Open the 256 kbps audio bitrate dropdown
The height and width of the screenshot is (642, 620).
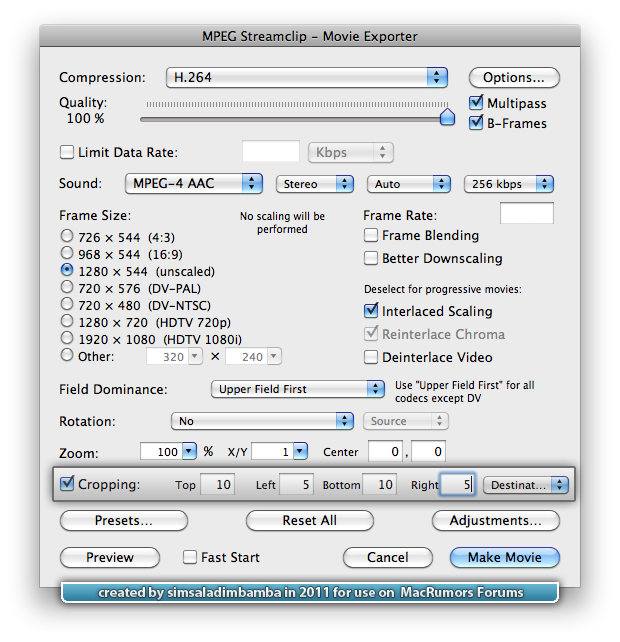coord(509,184)
